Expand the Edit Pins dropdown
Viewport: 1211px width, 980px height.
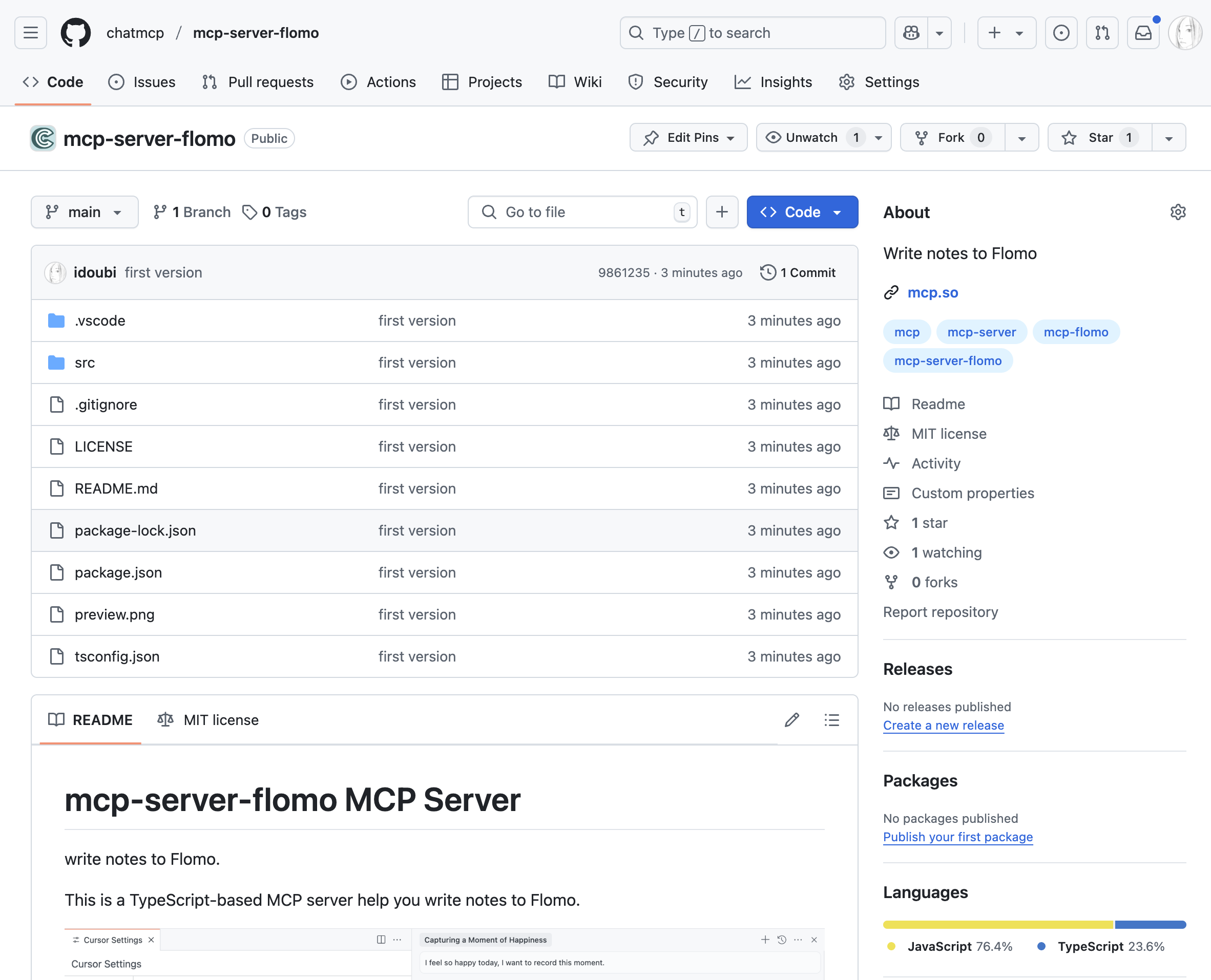688,138
